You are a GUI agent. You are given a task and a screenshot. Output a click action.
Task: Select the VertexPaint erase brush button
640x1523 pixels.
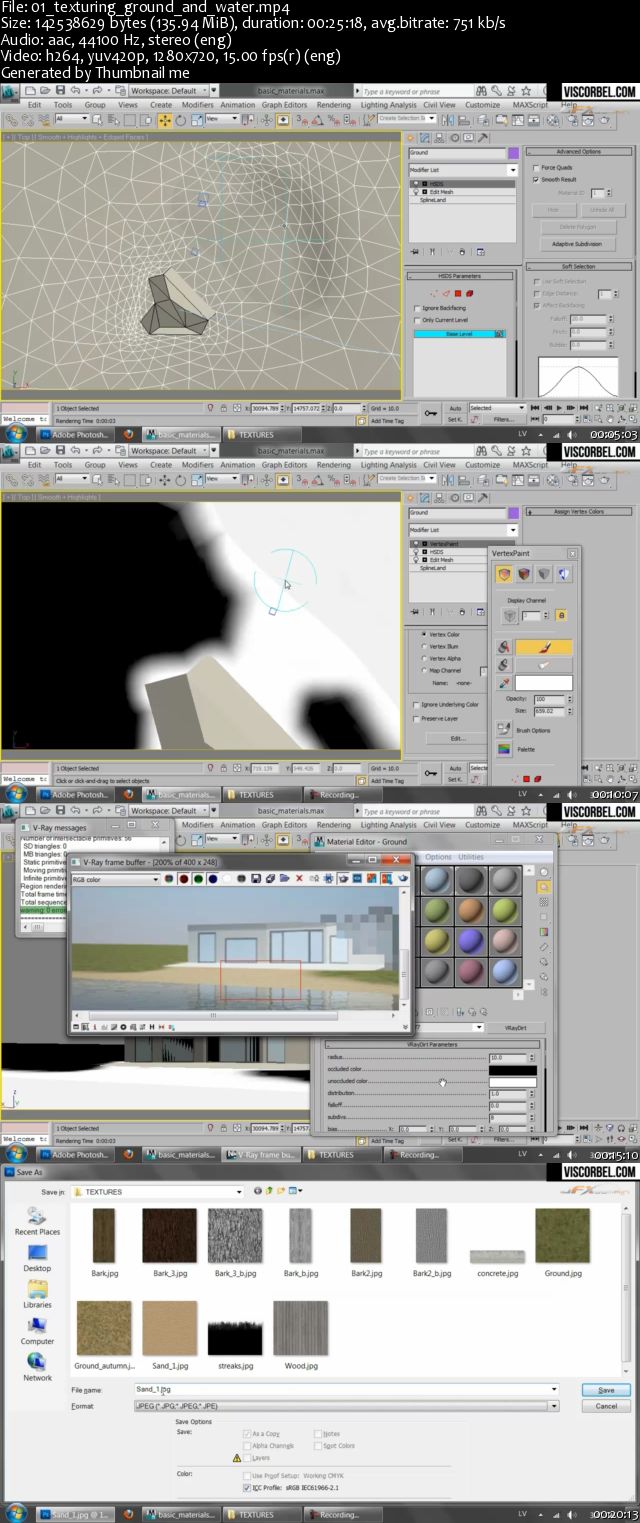click(544, 665)
